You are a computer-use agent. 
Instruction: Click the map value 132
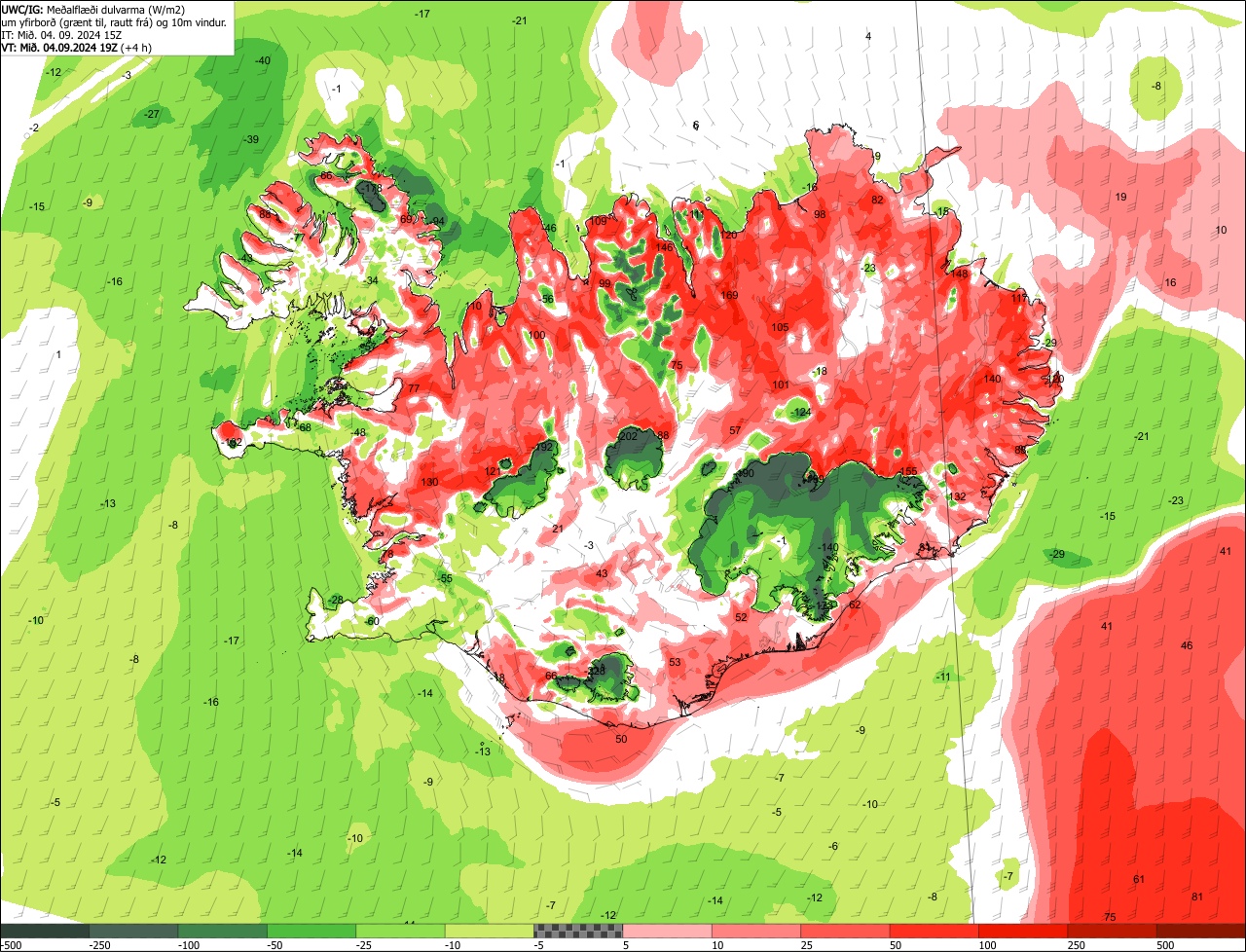(x=958, y=496)
